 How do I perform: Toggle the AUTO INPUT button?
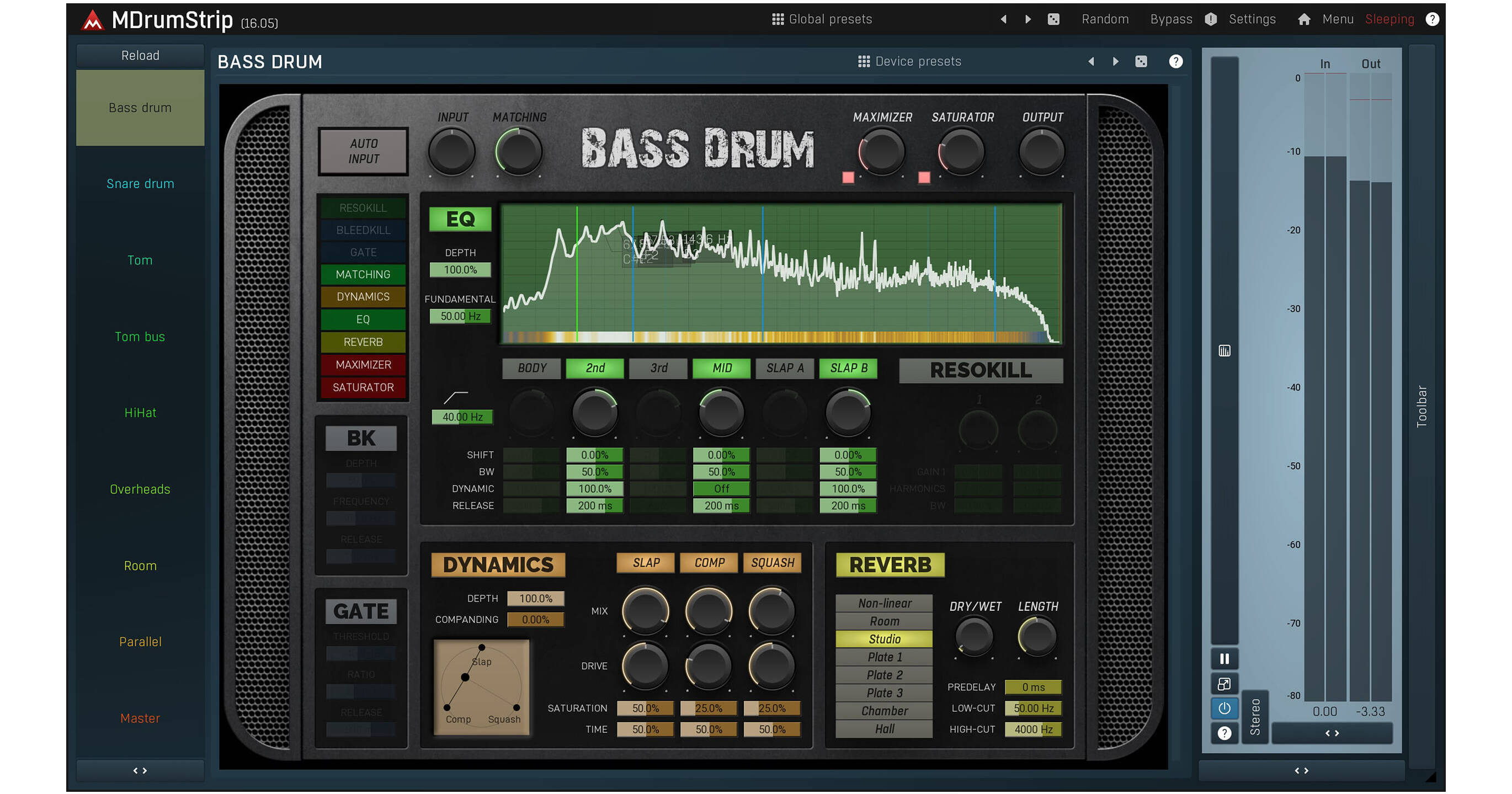point(363,151)
